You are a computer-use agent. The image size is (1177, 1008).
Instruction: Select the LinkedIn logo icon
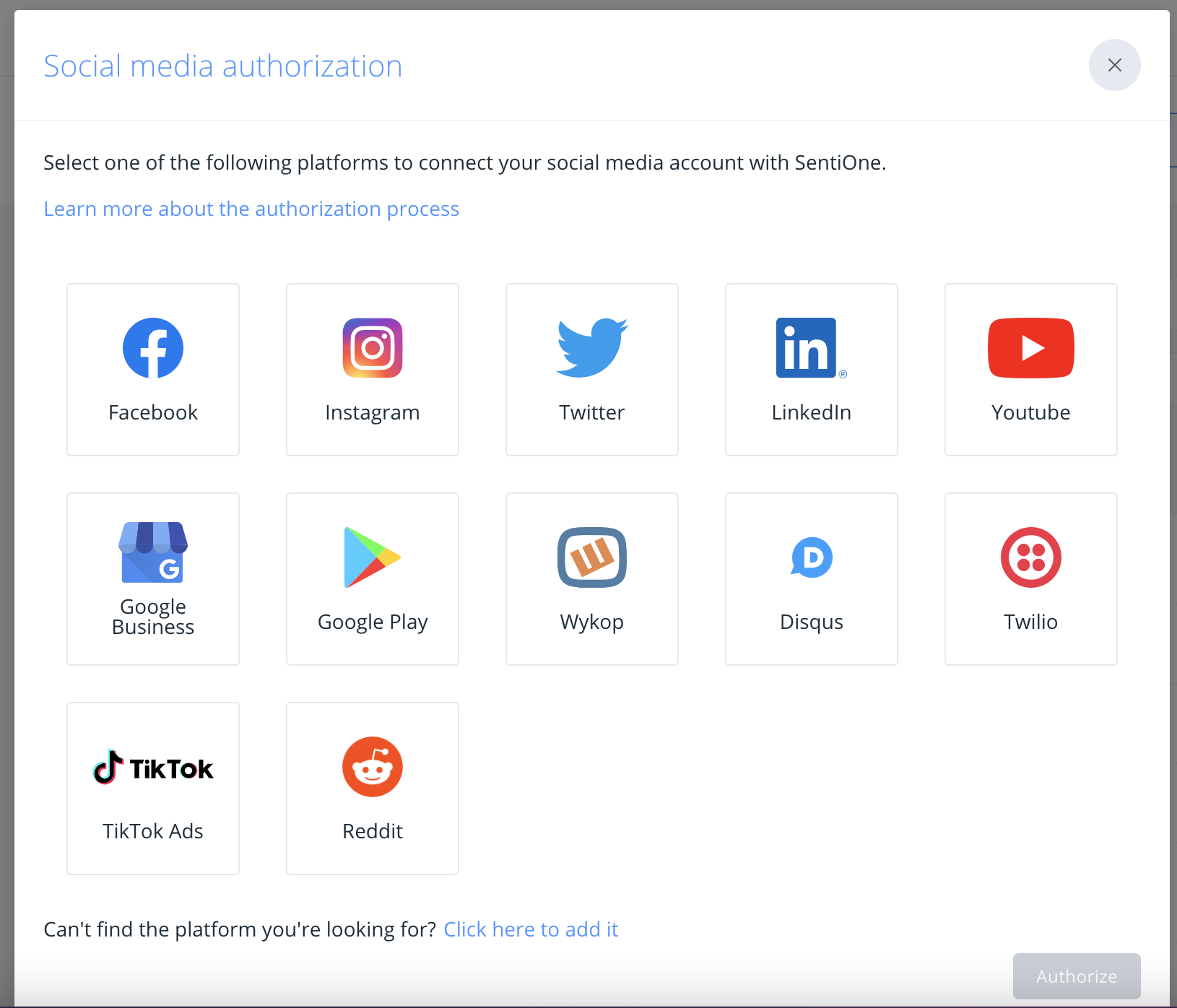[811, 348]
